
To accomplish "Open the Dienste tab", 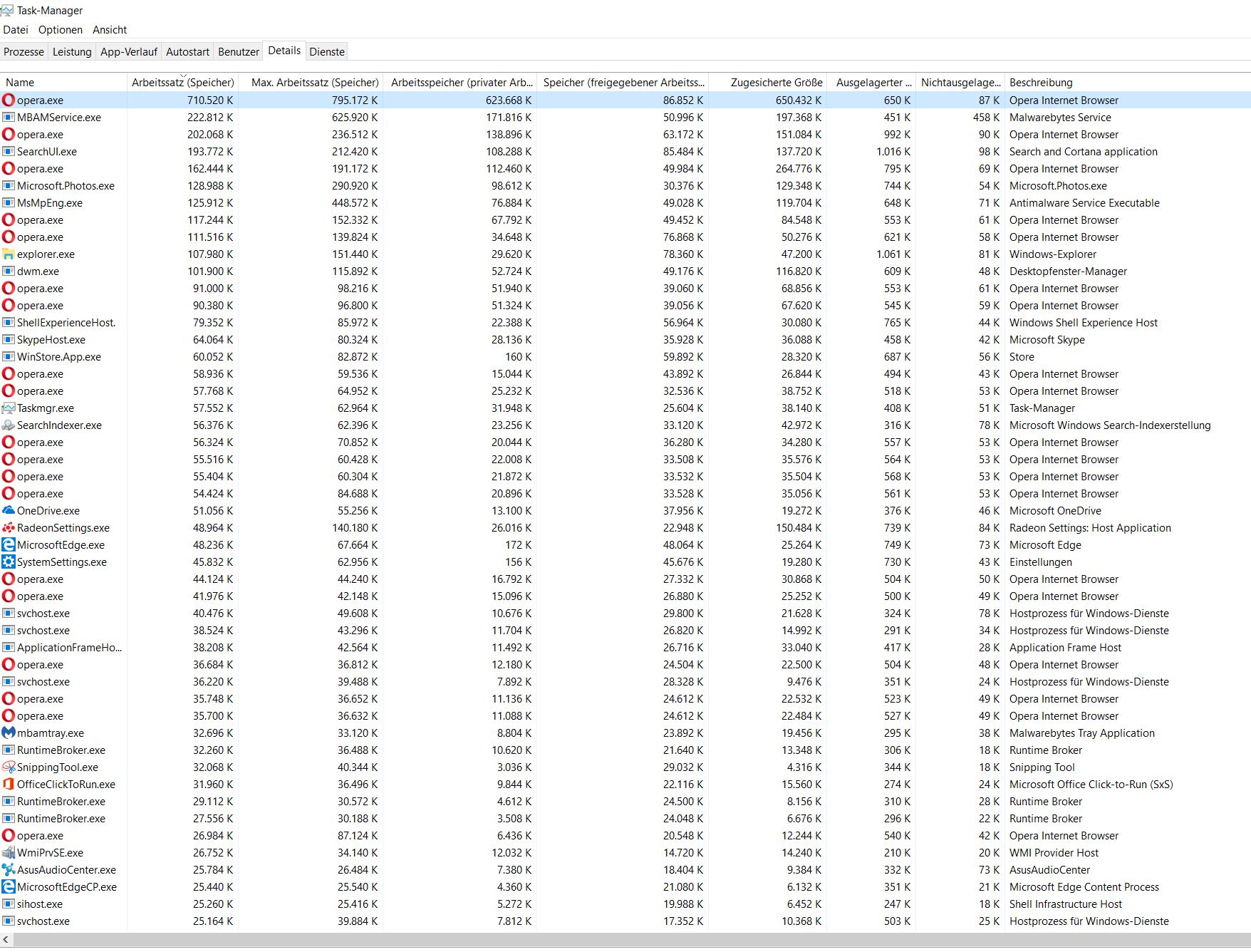I will tap(327, 51).
